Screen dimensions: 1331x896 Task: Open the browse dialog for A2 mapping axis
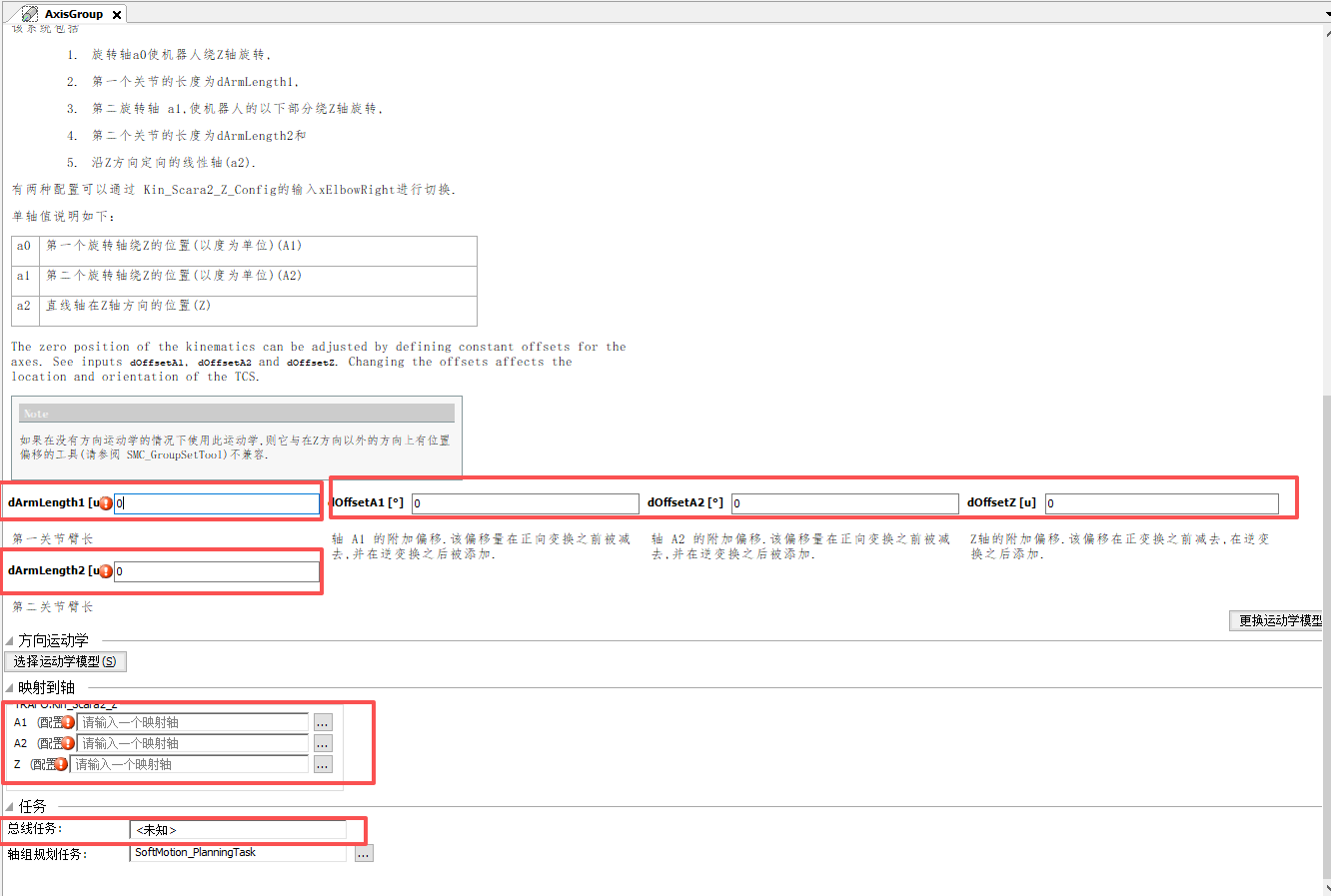pyautogui.click(x=322, y=743)
